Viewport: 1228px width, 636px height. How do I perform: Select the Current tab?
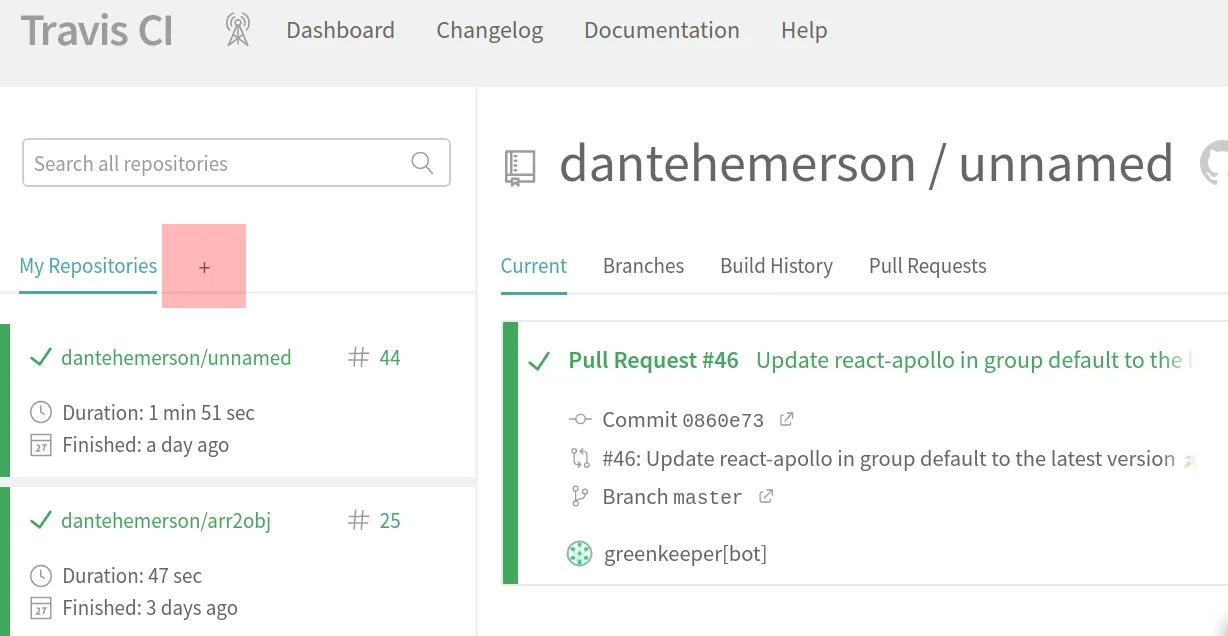click(534, 266)
